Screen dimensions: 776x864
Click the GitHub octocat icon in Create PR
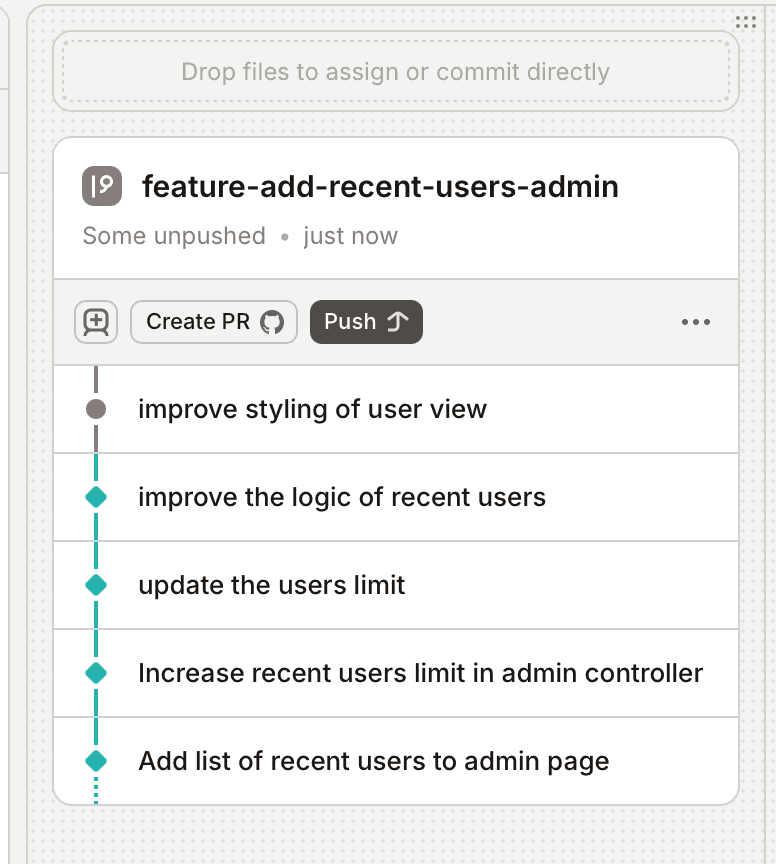click(x=269, y=322)
